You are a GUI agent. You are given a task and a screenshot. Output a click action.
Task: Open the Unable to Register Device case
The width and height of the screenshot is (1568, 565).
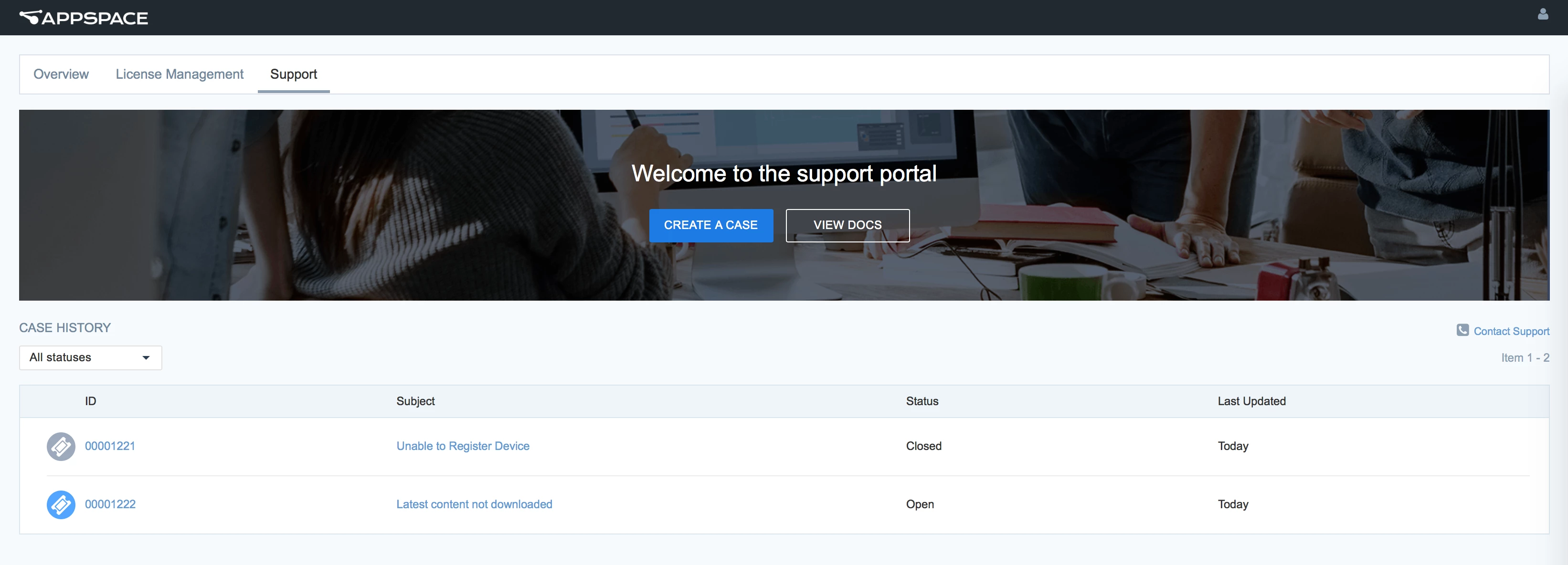tap(463, 446)
